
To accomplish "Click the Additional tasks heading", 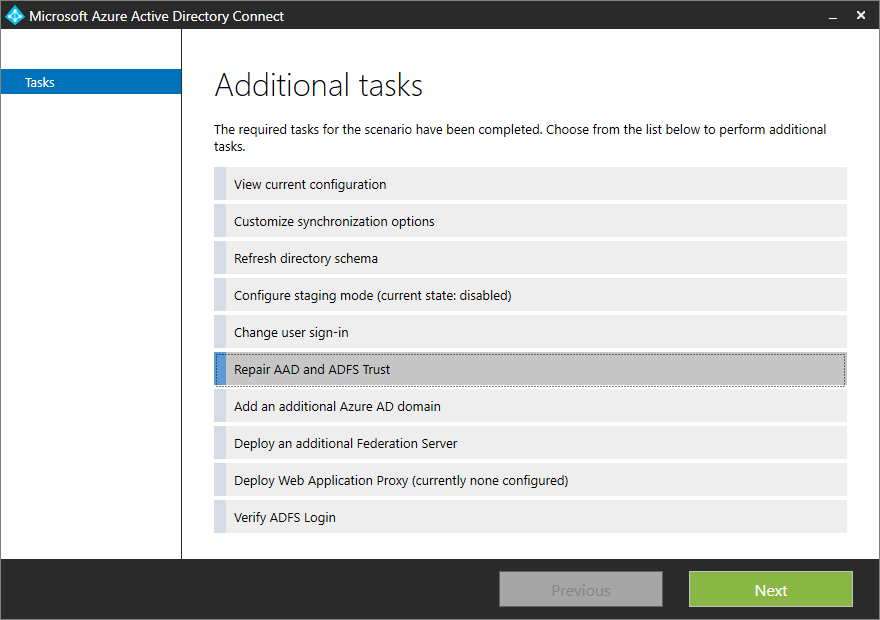I will [319, 85].
